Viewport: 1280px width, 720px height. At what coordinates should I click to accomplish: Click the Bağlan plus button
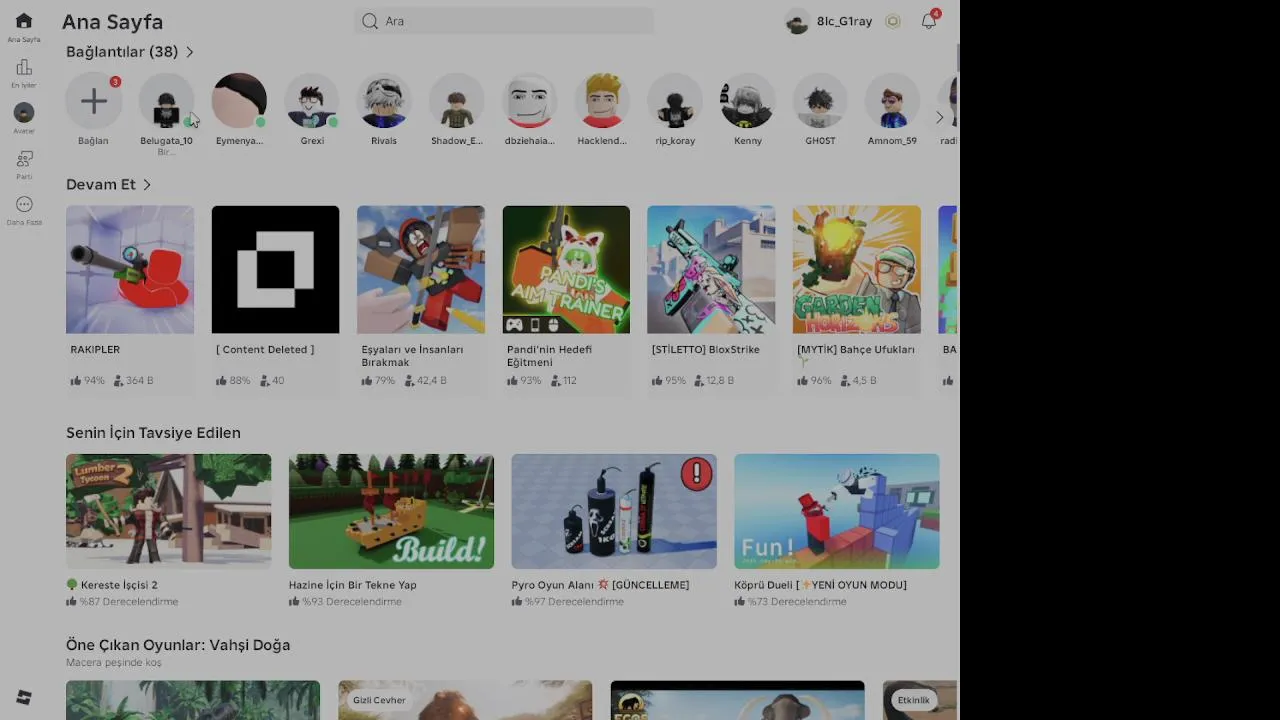[94, 100]
